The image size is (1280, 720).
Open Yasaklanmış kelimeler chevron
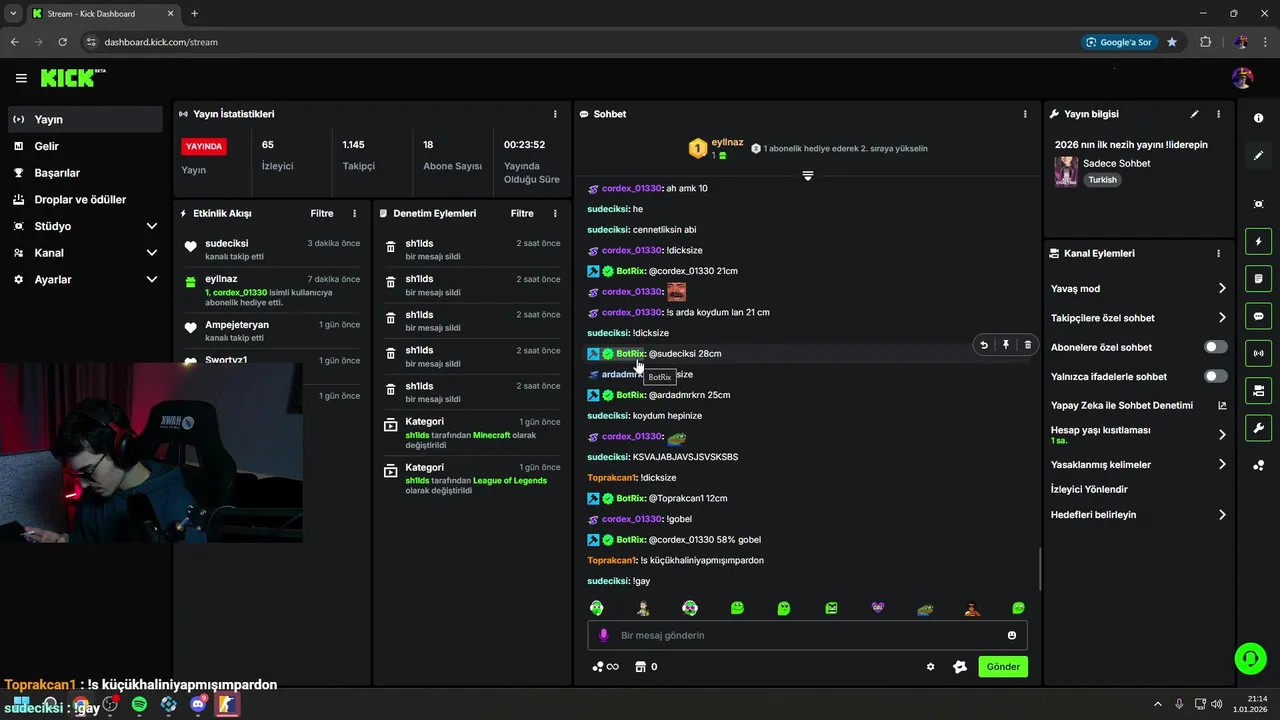coord(1222,464)
